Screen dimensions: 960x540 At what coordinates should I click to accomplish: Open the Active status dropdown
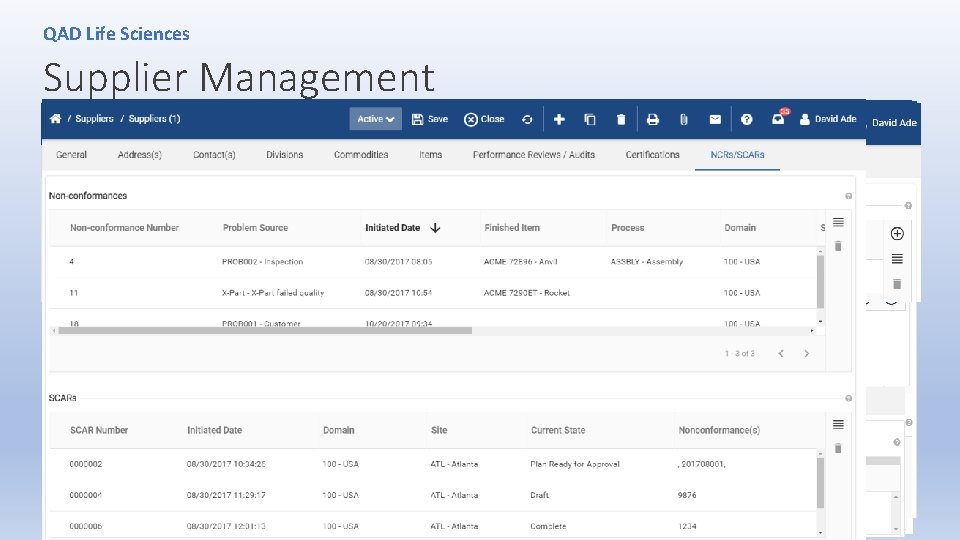click(x=375, y=119)
